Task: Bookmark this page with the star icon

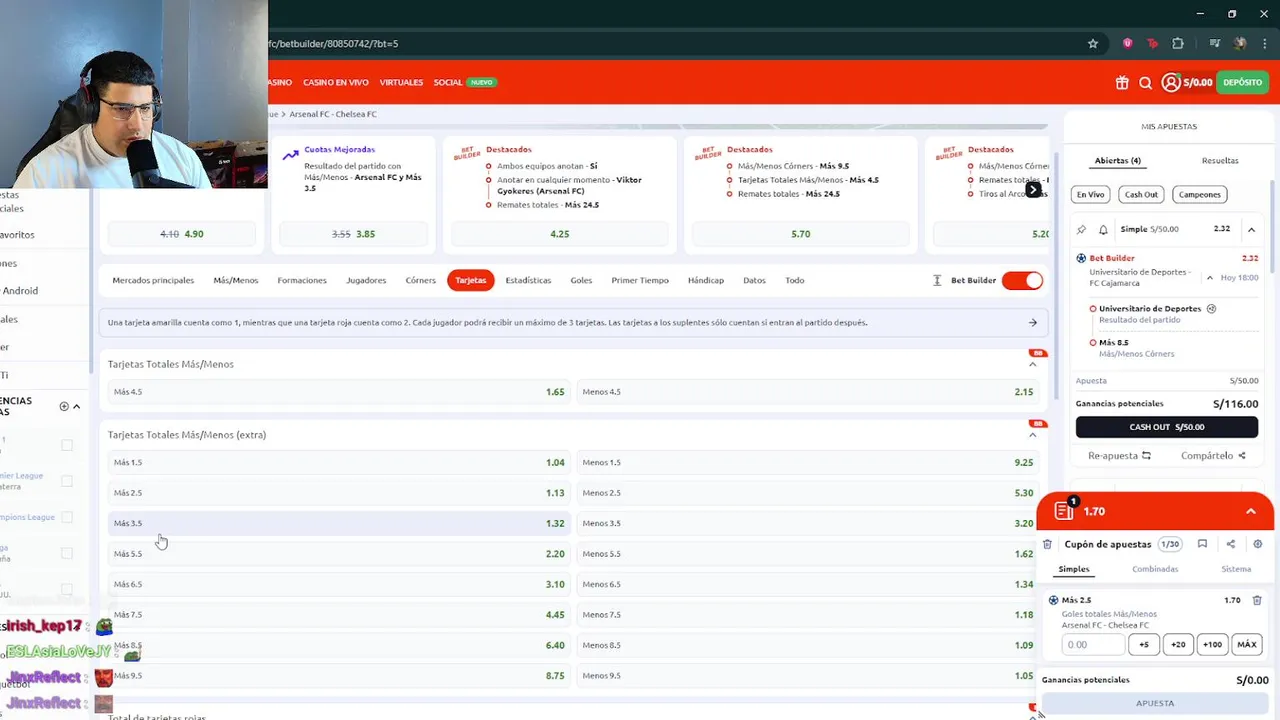Action: point(1093,44)
